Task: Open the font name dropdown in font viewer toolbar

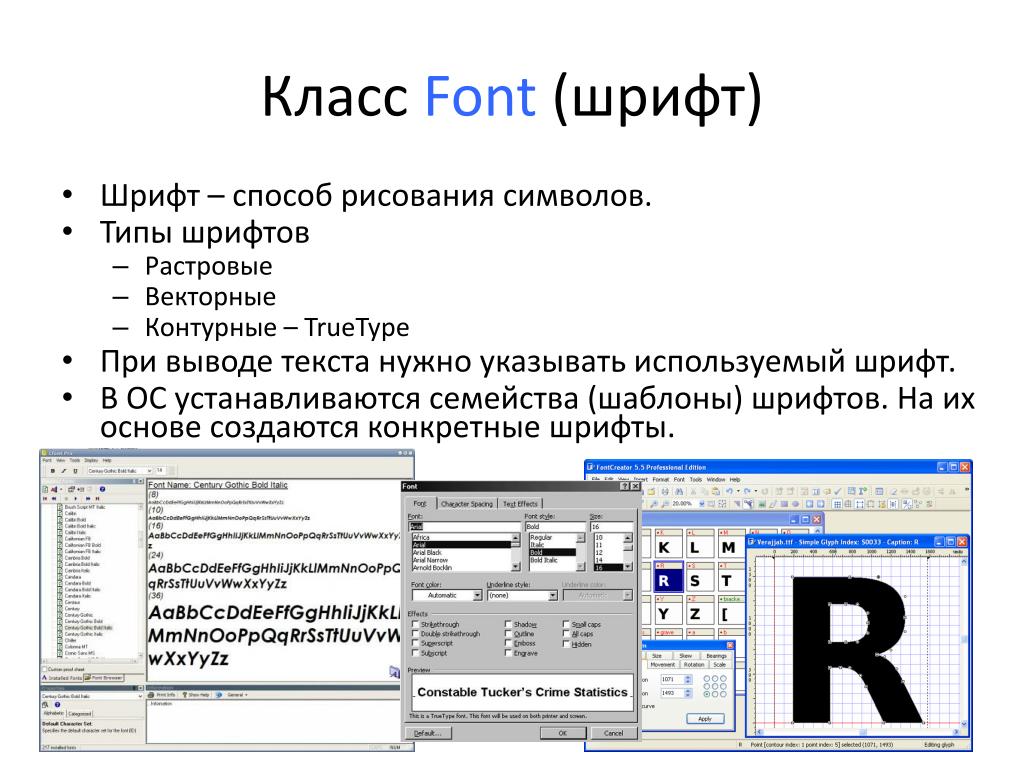Action: pos(150,470)
